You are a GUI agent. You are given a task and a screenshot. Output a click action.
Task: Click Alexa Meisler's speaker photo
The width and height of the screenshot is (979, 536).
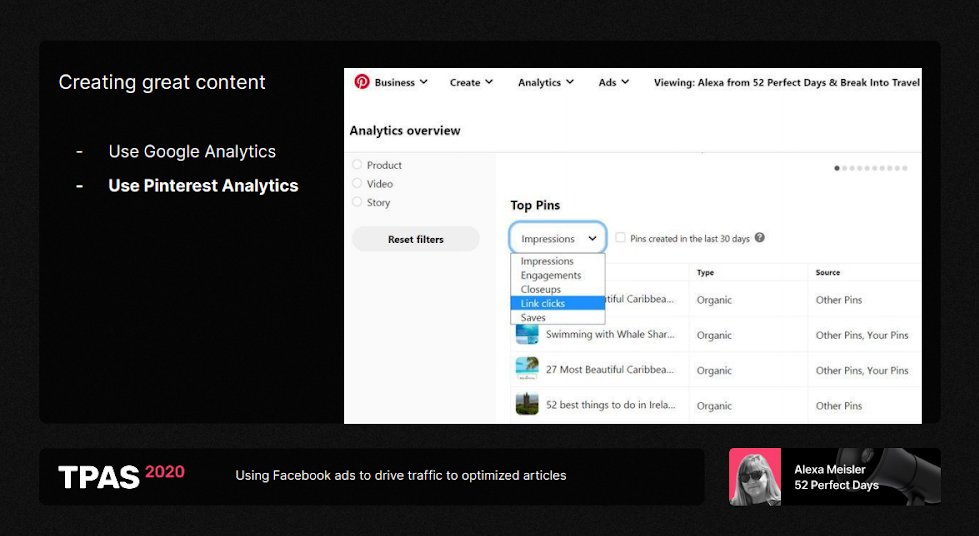point(755,477)
